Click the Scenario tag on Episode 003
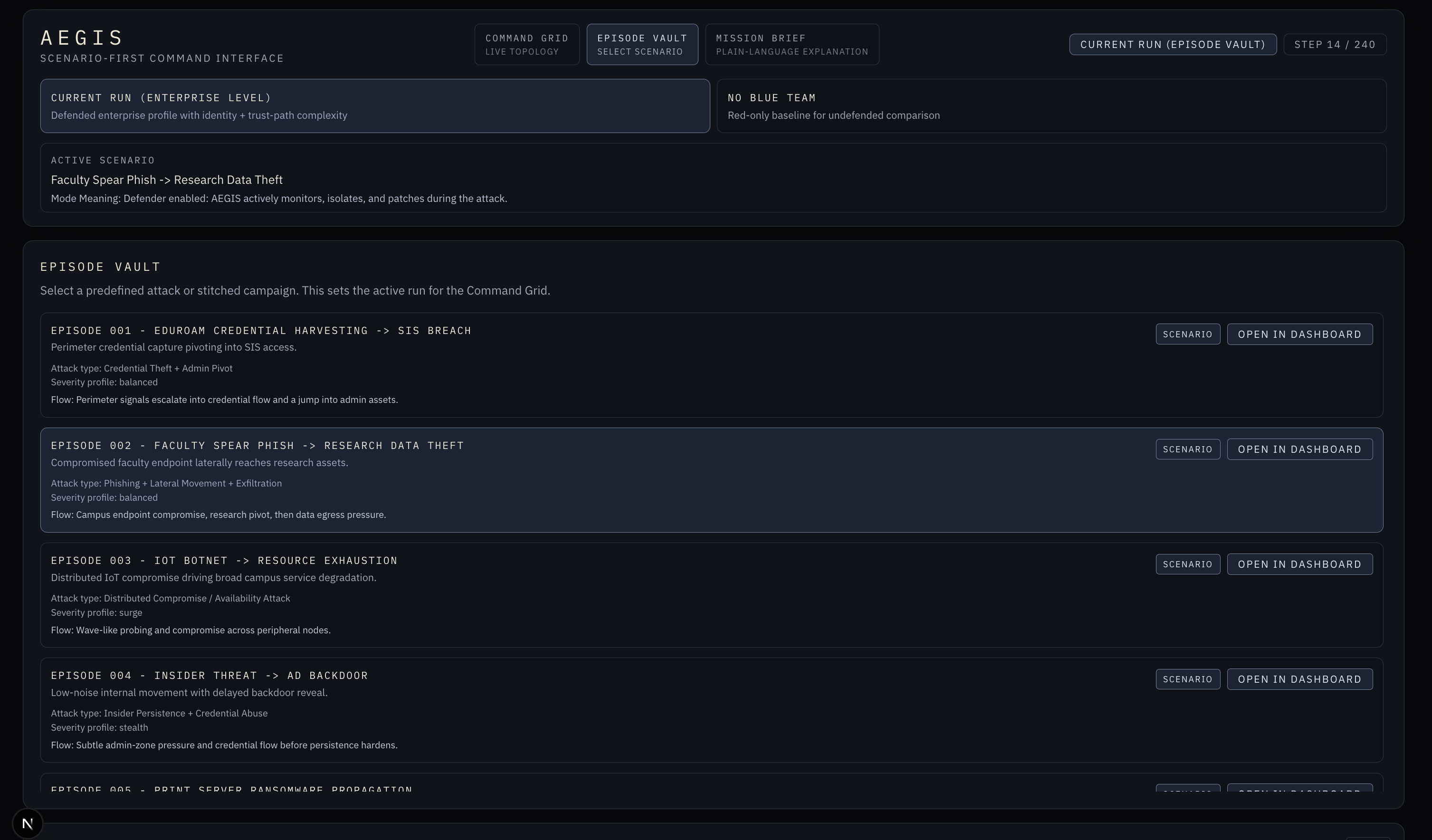 coord(1187,564)
